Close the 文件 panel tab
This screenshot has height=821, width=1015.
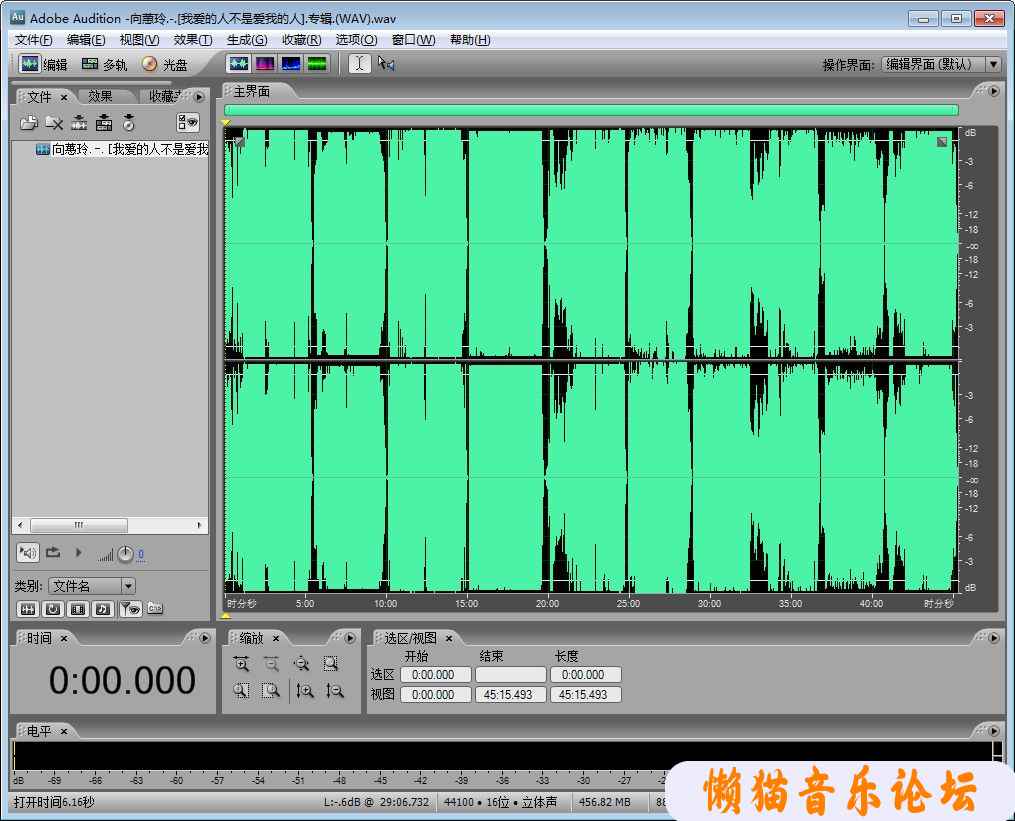64,97
